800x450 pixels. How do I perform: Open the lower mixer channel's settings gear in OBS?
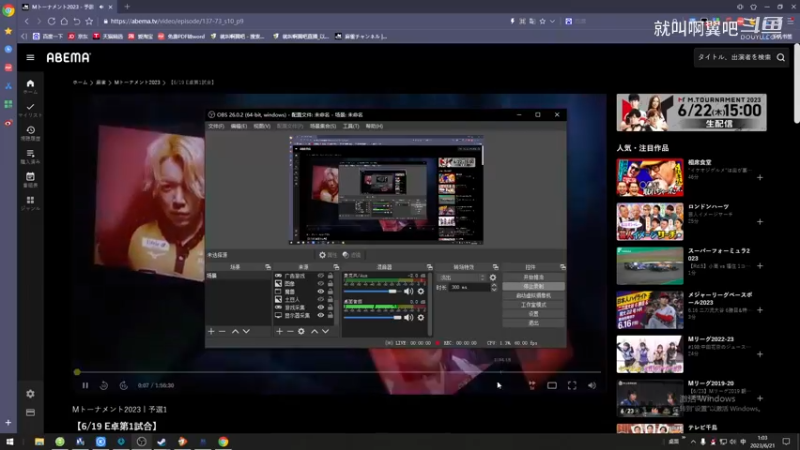click(x=420, y=317)
